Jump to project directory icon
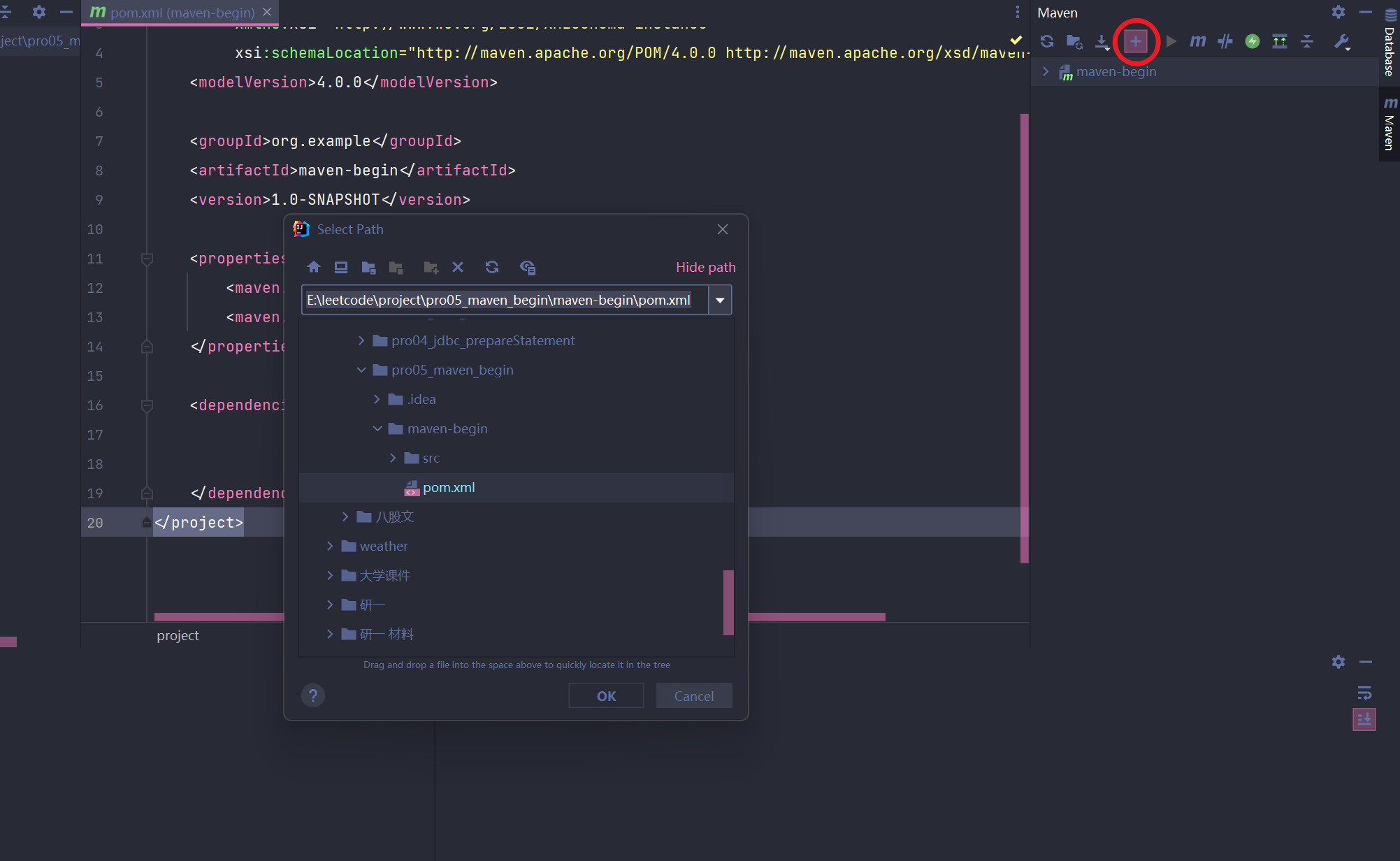 [368, 267]
